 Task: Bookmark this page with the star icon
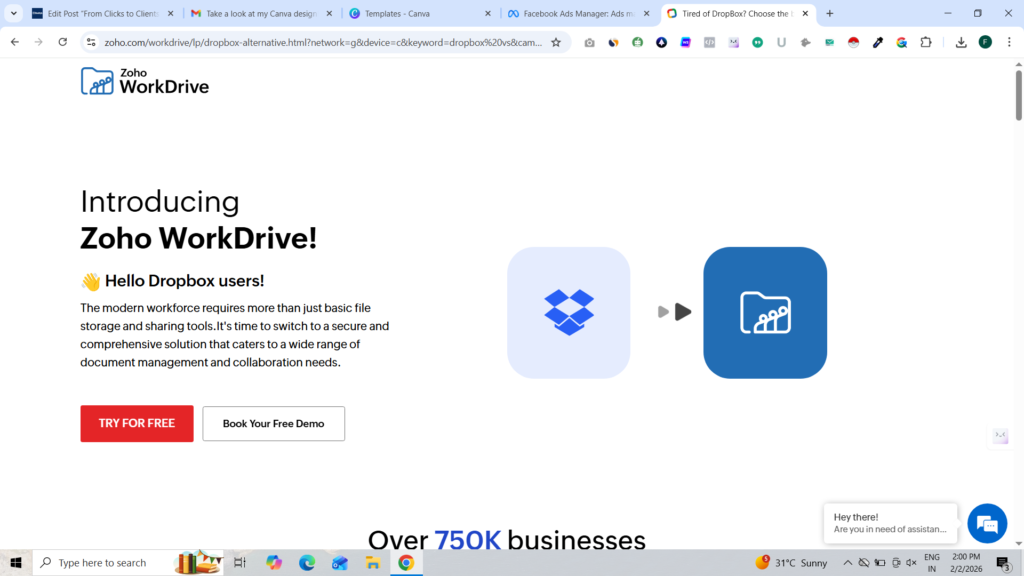tap(556, 42)
